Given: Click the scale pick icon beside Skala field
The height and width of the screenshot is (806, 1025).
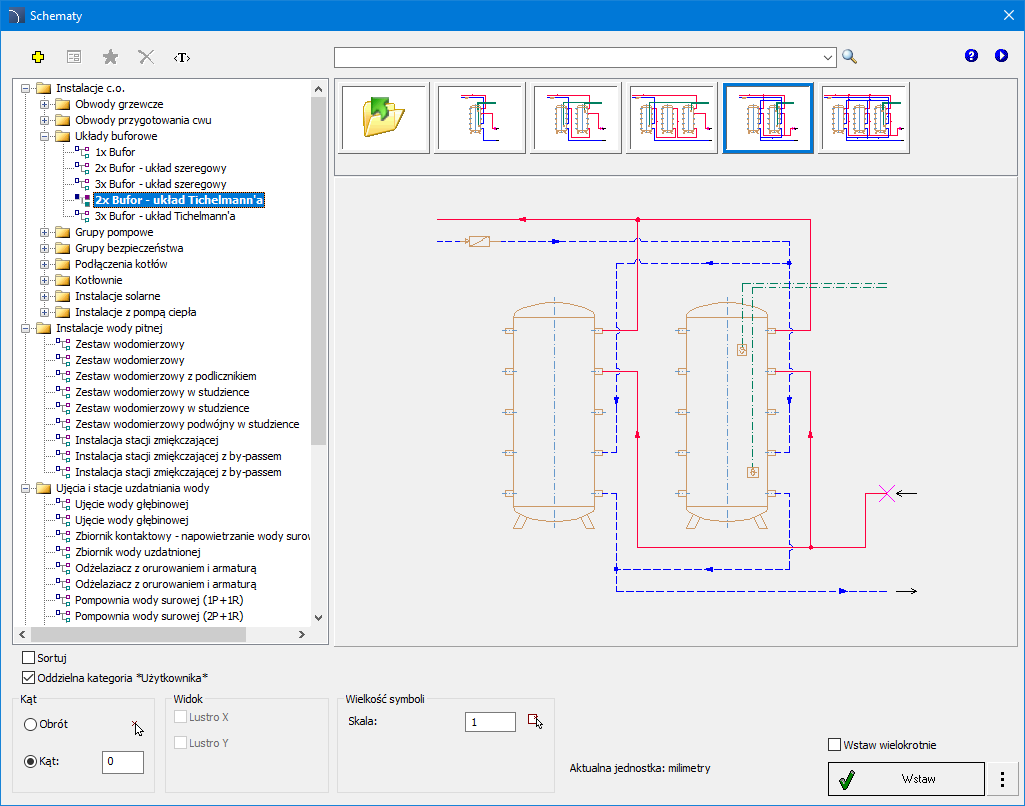Looking at the screenshot, I should tap(535, 721).
